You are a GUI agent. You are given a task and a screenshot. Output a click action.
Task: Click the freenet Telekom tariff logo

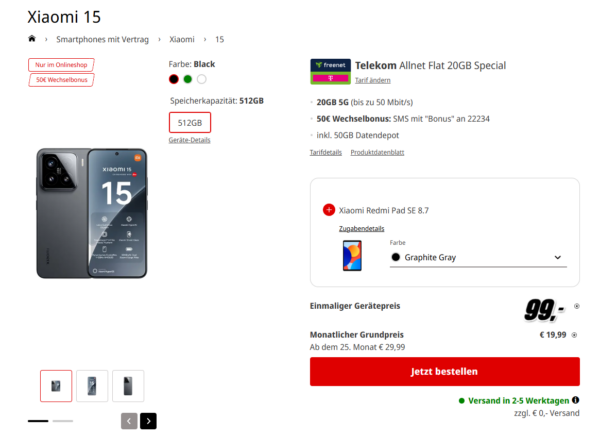(330, 70)
